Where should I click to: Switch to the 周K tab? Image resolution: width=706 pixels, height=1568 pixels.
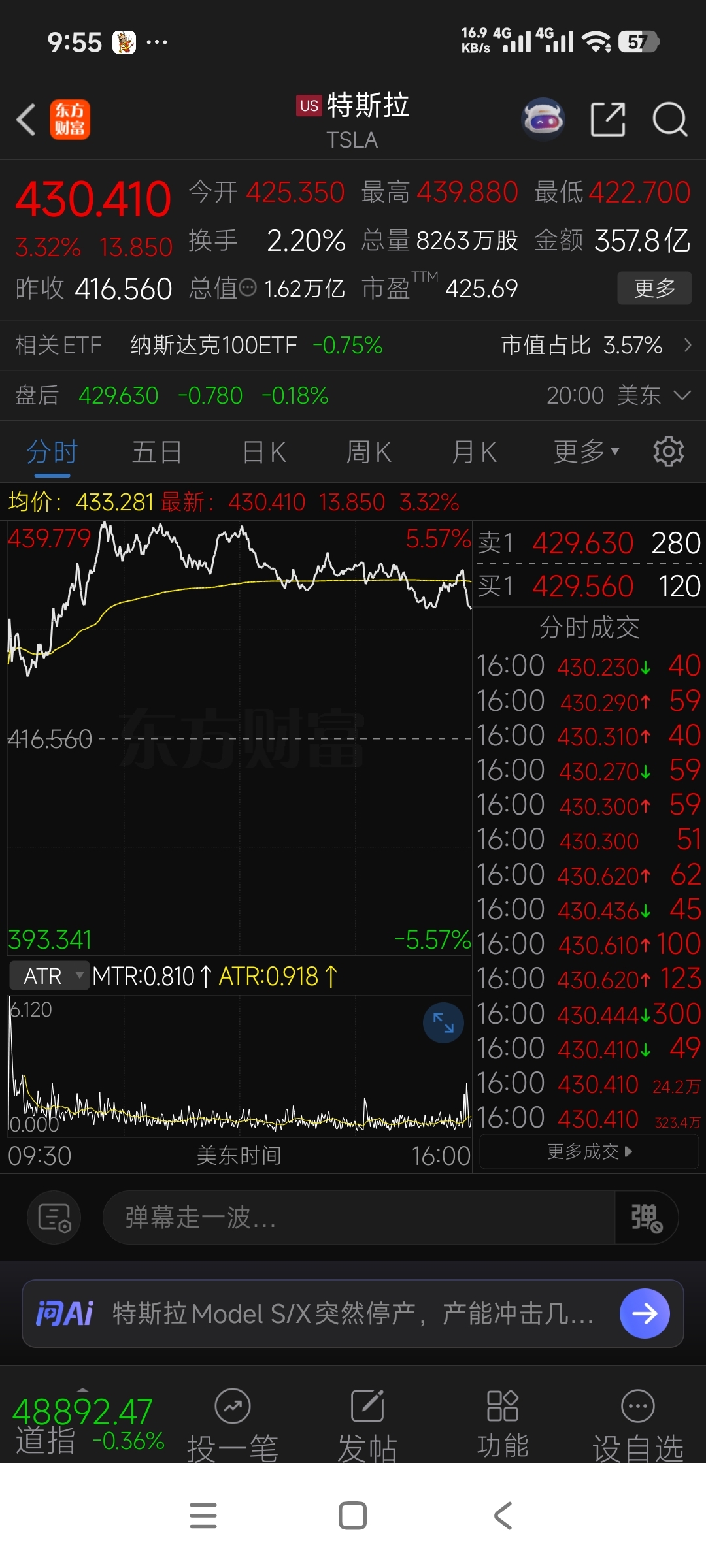tap(369, 451)
